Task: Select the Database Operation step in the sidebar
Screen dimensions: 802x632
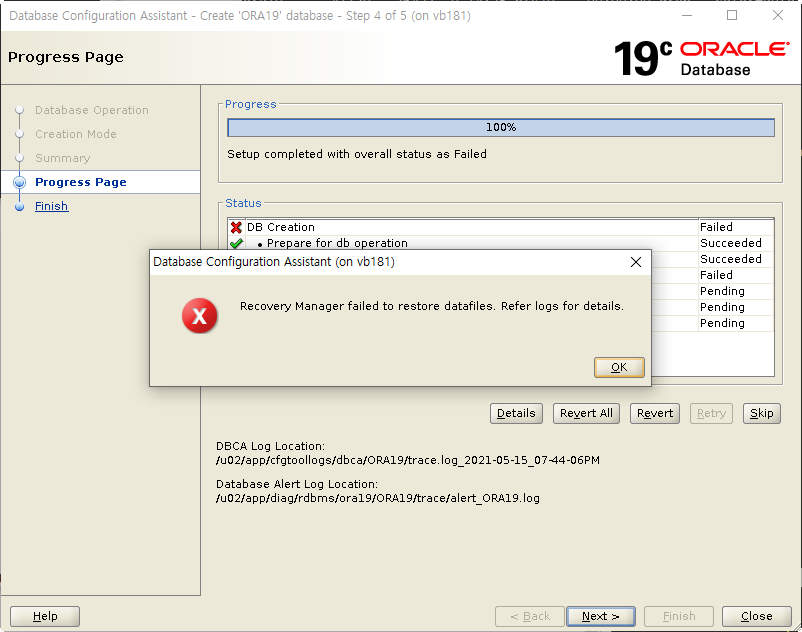Action: pos(92,110)
